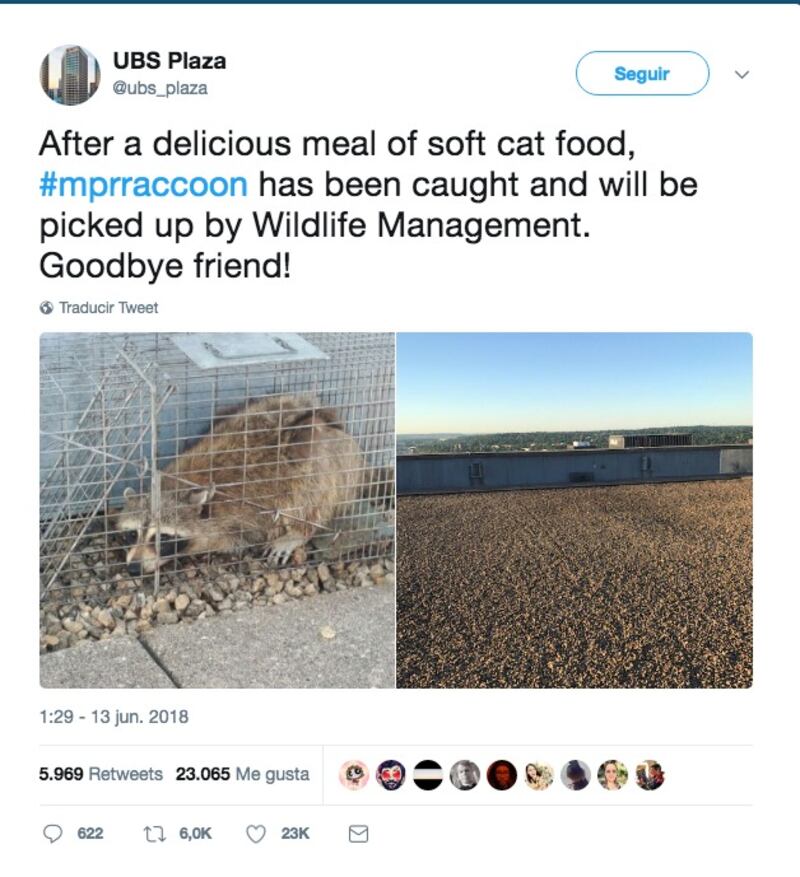Screen dimensions: 800x877
Task: Open the #mprraccoon hashtag link
Action: point(143,185)
